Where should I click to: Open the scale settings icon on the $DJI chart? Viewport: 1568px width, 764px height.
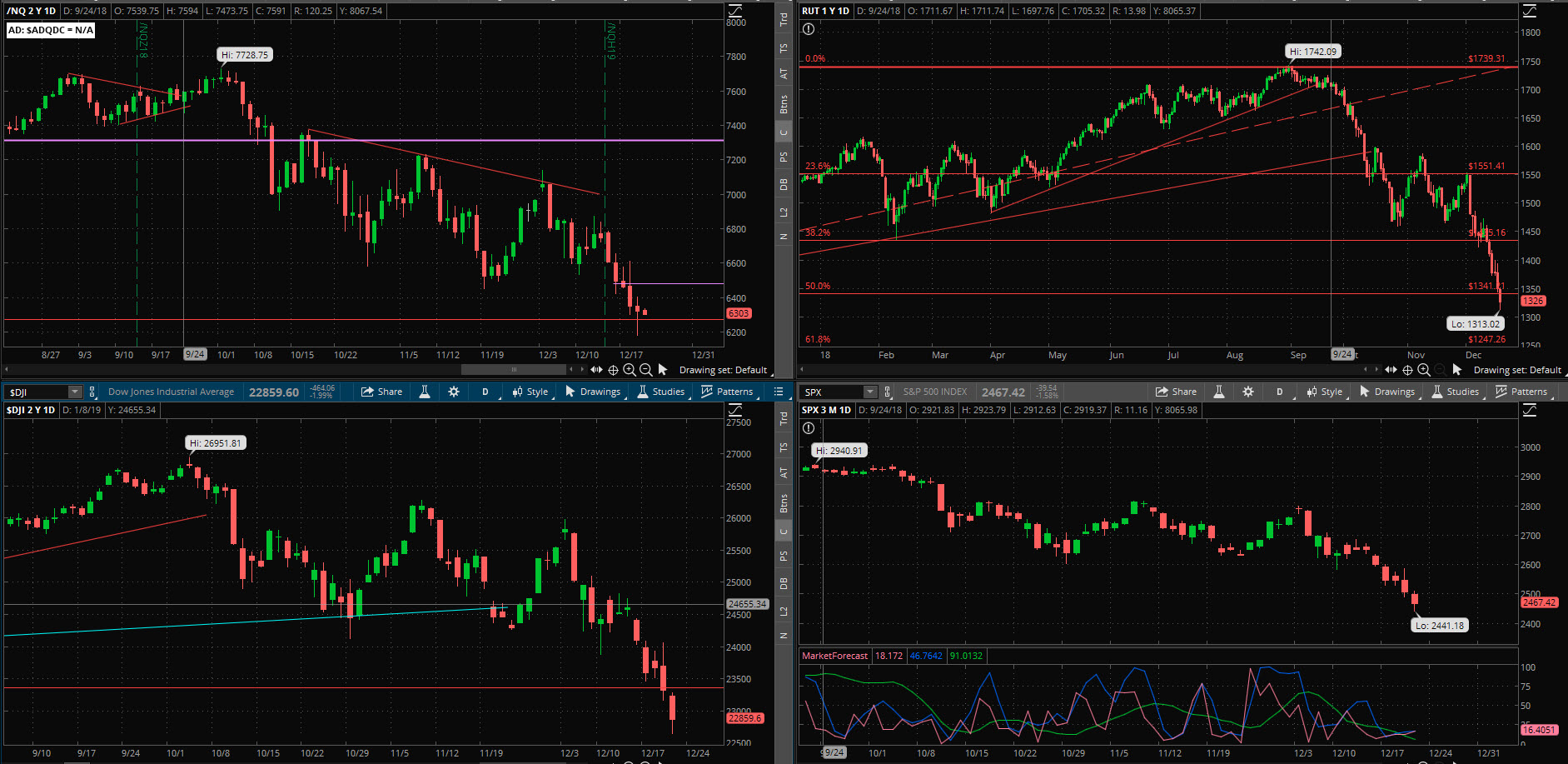click(x=735, y=410)
